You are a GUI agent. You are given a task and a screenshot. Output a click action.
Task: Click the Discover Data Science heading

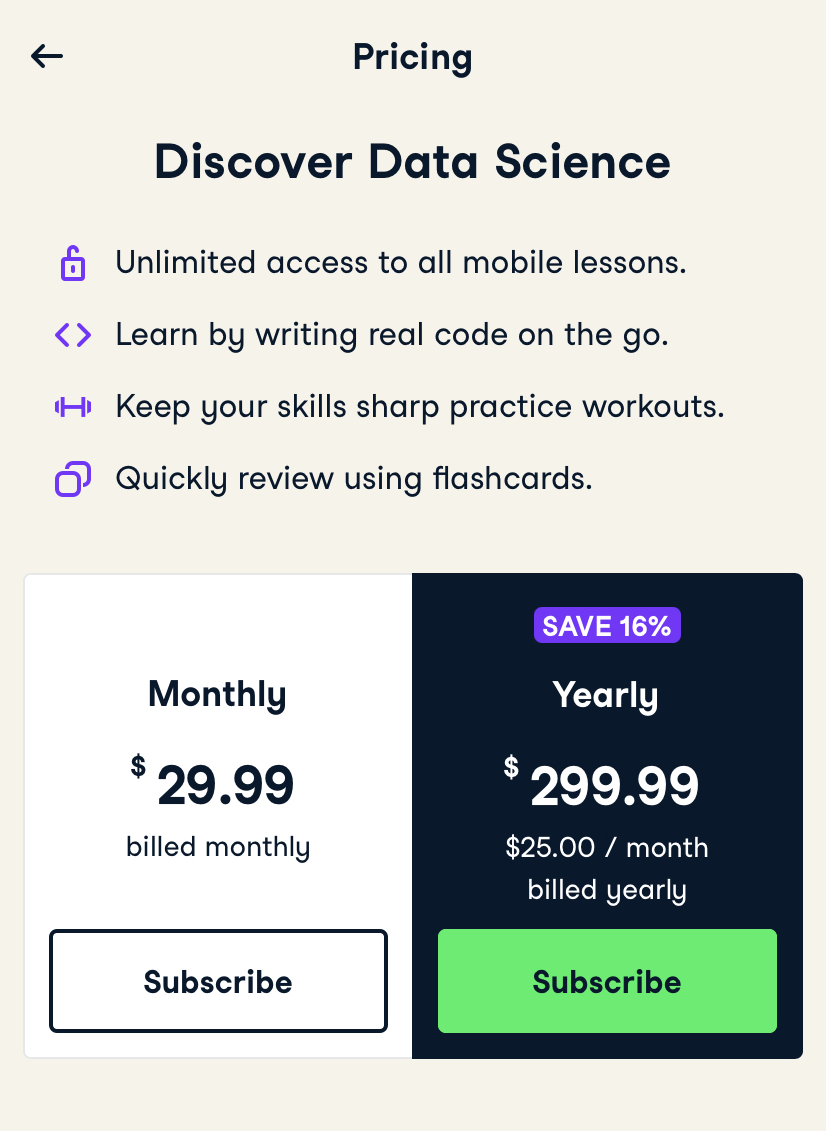click(x=412, y=162)
